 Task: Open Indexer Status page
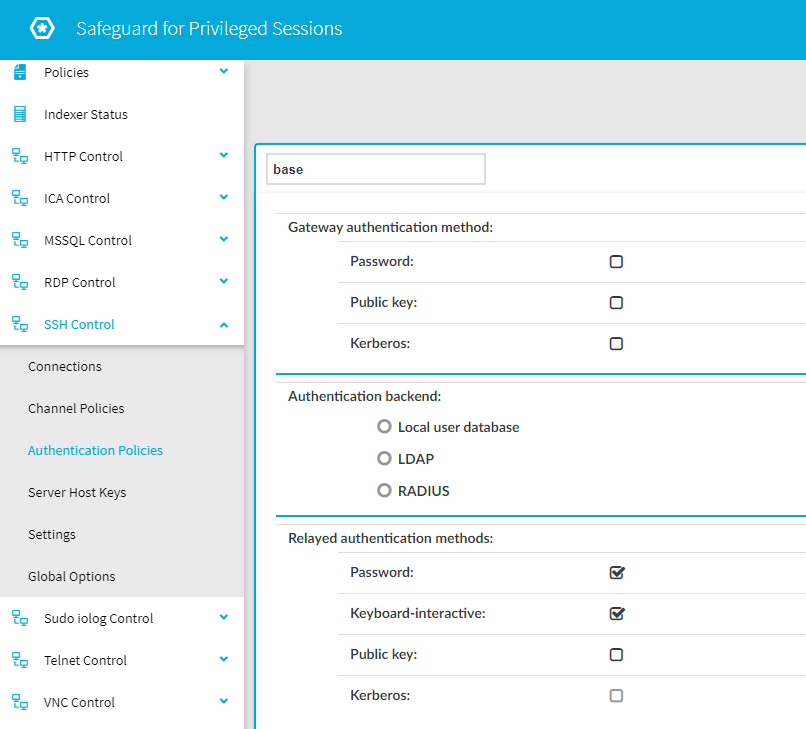click(86, 114)
